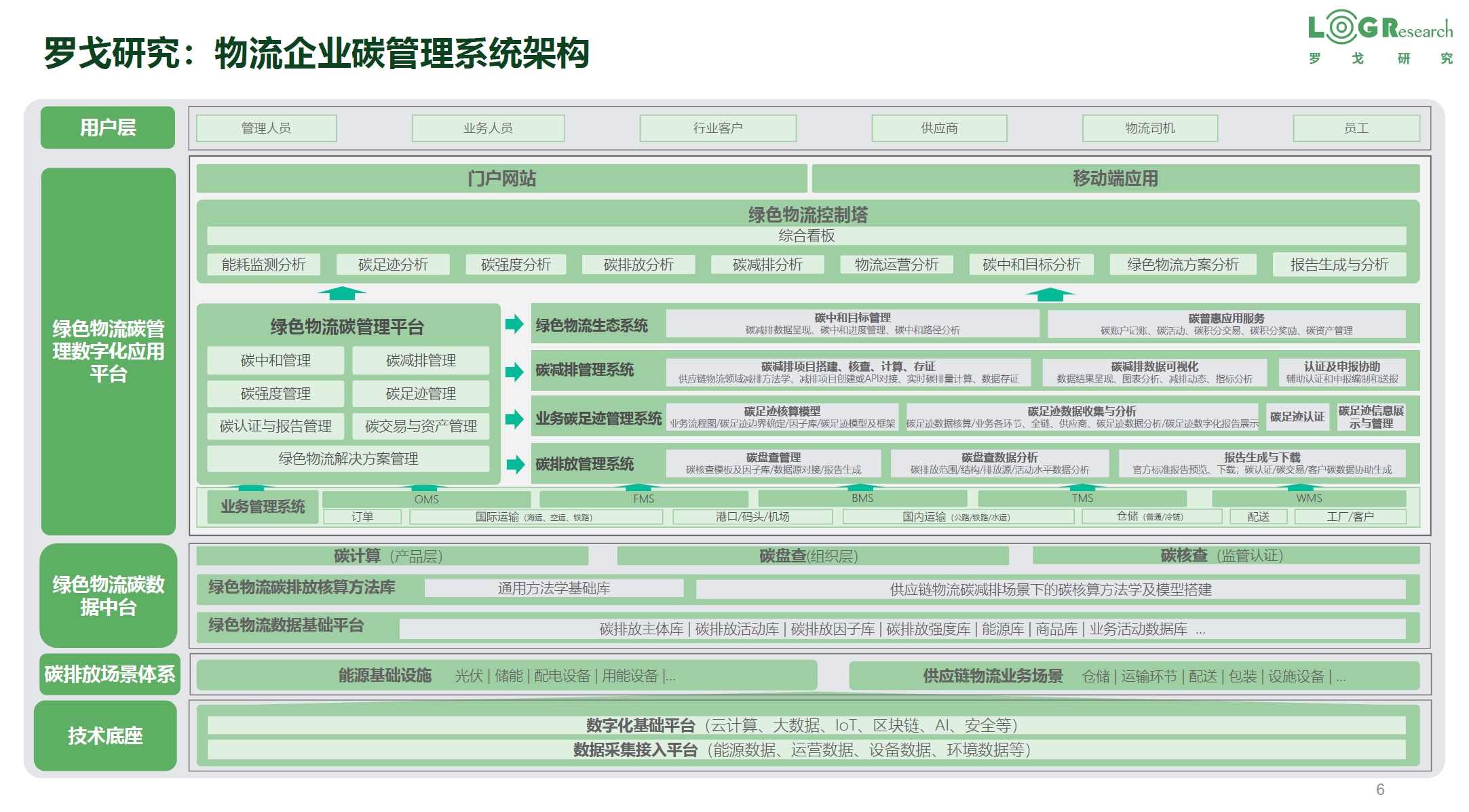Click the 业务人员 user box
The image size is (1469, 812).
coord(488,128)
